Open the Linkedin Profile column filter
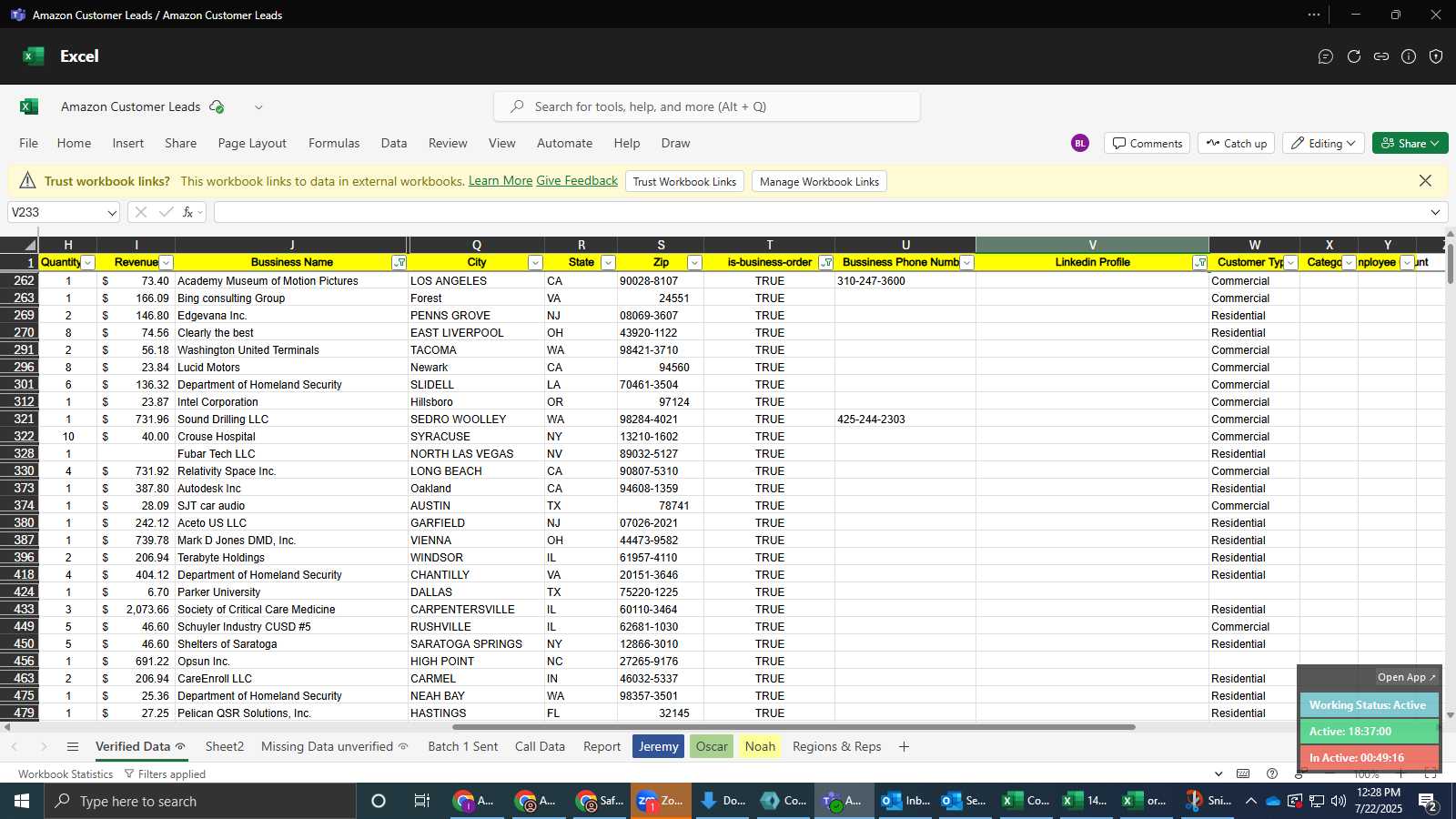Screen dimensions: 1456x819 pos(1200,262)
